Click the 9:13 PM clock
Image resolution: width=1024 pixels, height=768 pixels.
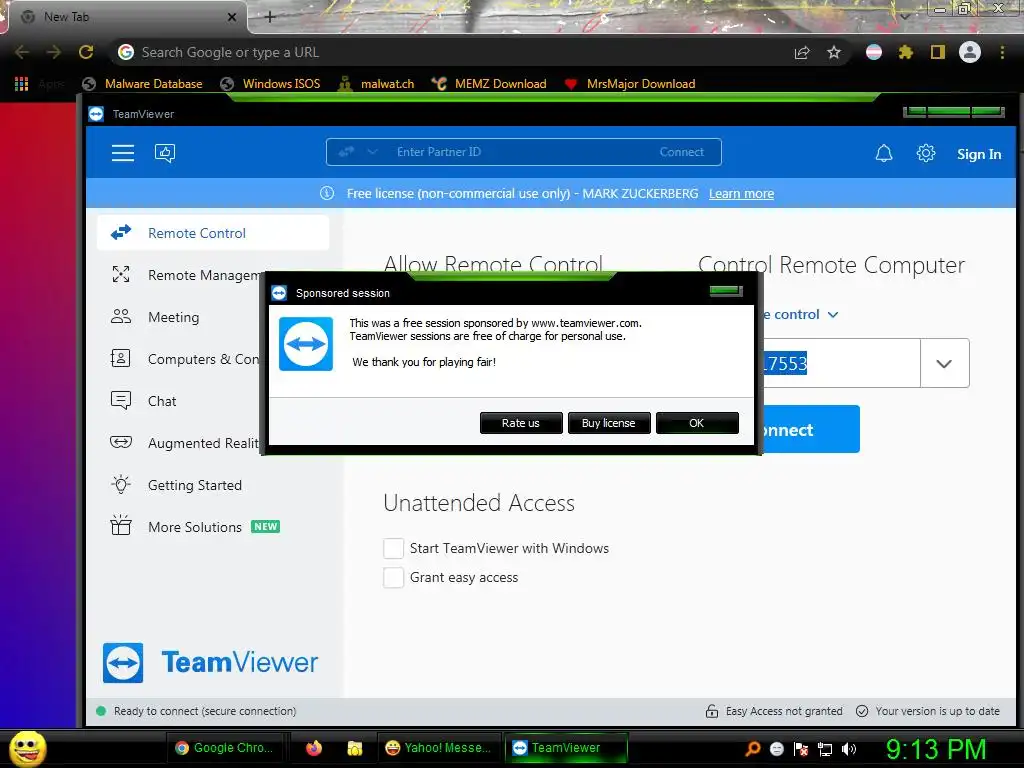936,749
